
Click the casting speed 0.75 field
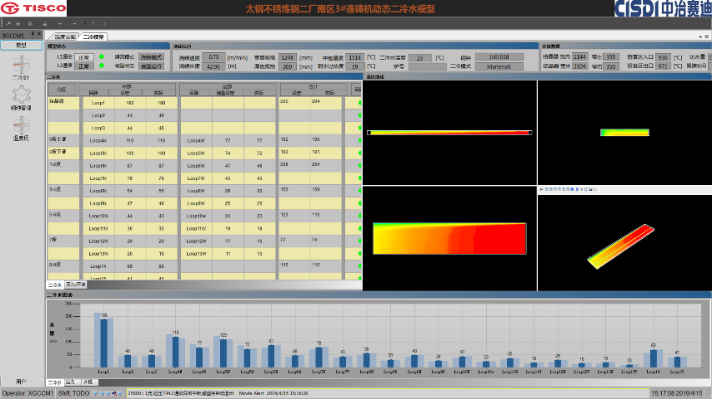[x=214, y=57]
